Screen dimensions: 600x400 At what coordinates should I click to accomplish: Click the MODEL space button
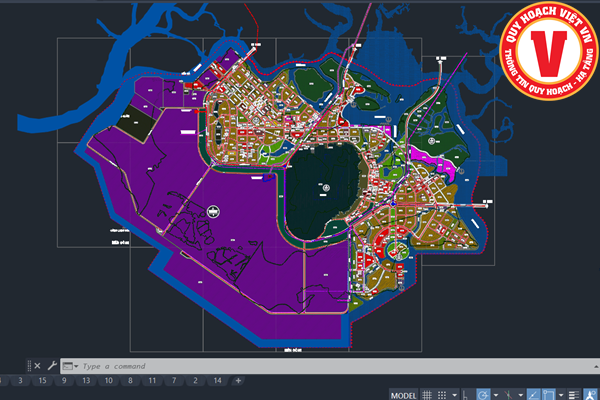(404, 395)
